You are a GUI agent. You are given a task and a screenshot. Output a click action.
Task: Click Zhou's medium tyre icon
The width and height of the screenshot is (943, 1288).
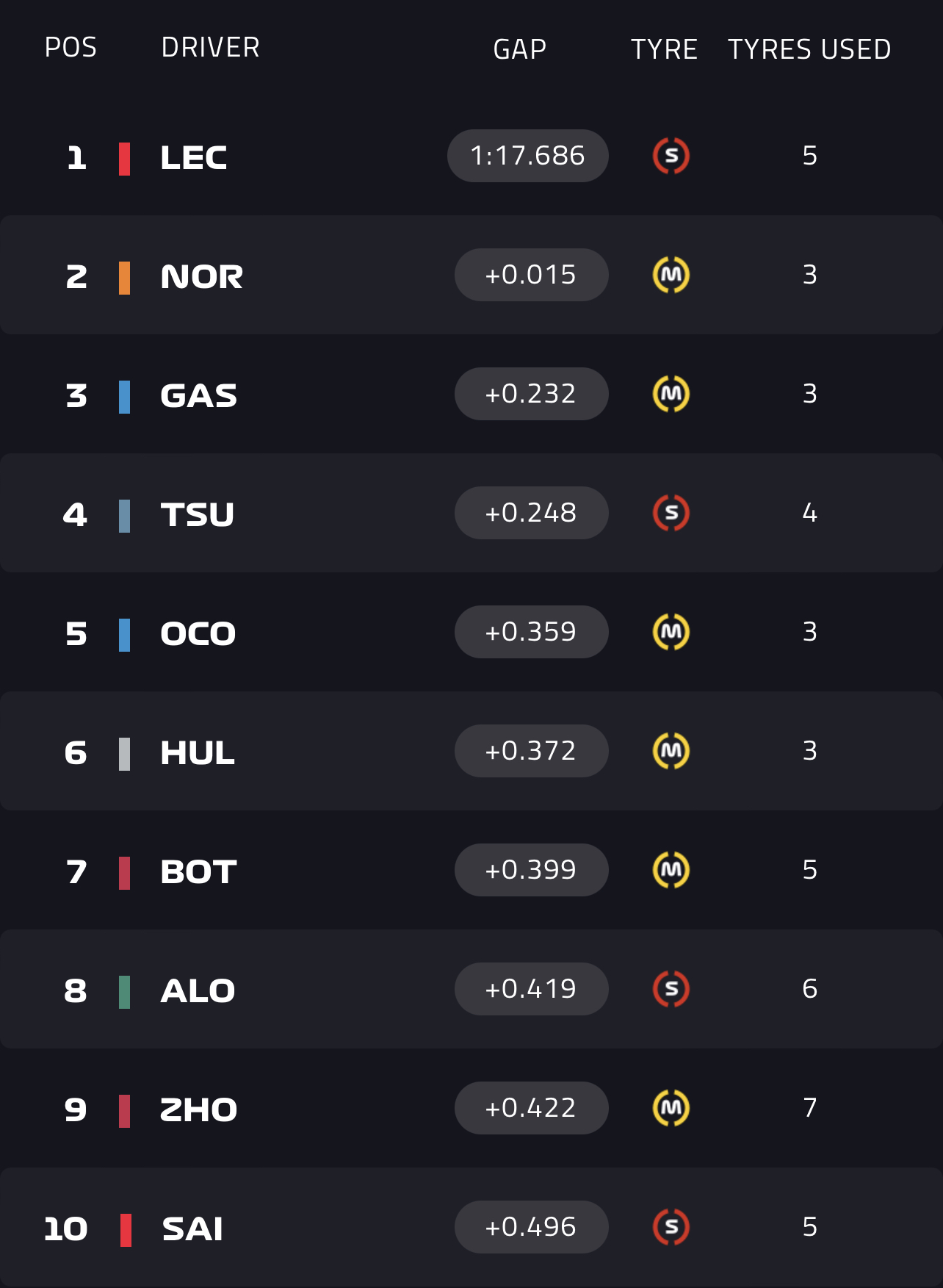(671, 1108)
